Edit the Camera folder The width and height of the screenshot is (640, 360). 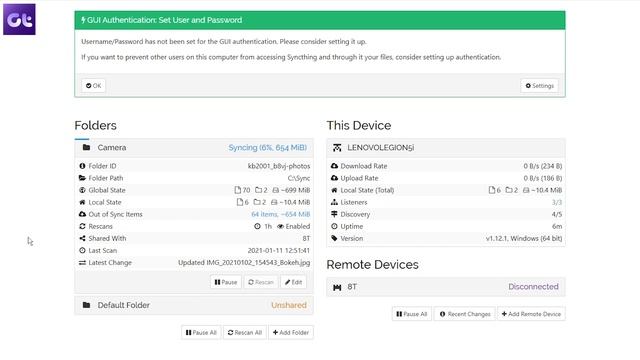[293, 282]
